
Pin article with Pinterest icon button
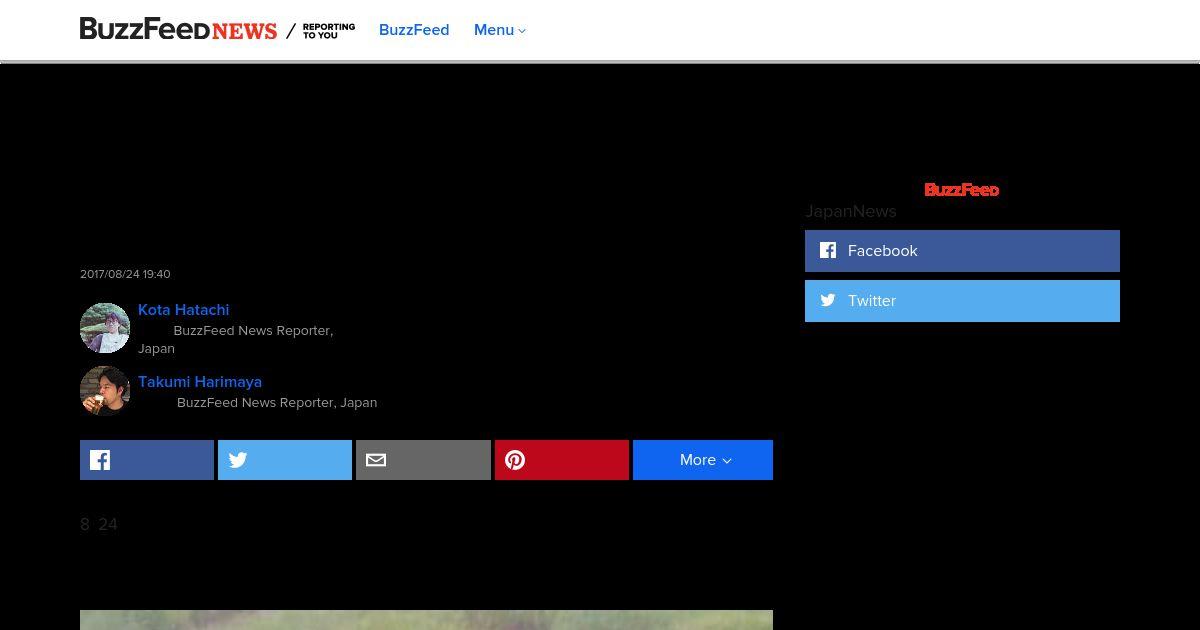tap(562, 460)
